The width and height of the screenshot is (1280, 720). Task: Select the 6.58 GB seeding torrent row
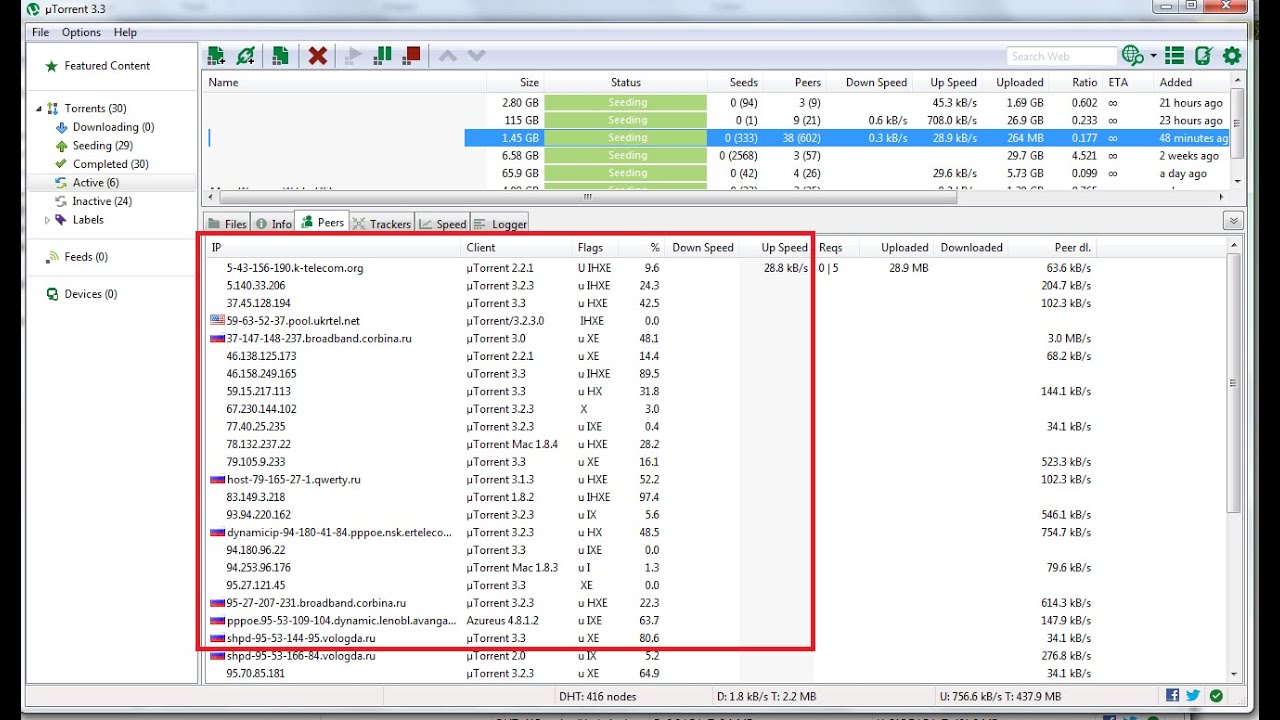click(716, 156)
